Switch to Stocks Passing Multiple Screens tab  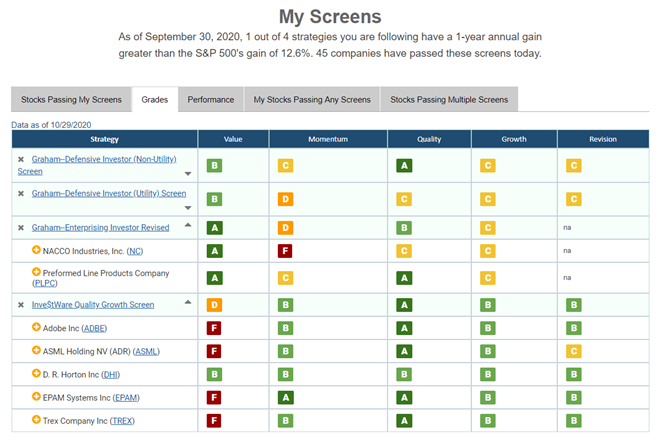click(449, 100)
